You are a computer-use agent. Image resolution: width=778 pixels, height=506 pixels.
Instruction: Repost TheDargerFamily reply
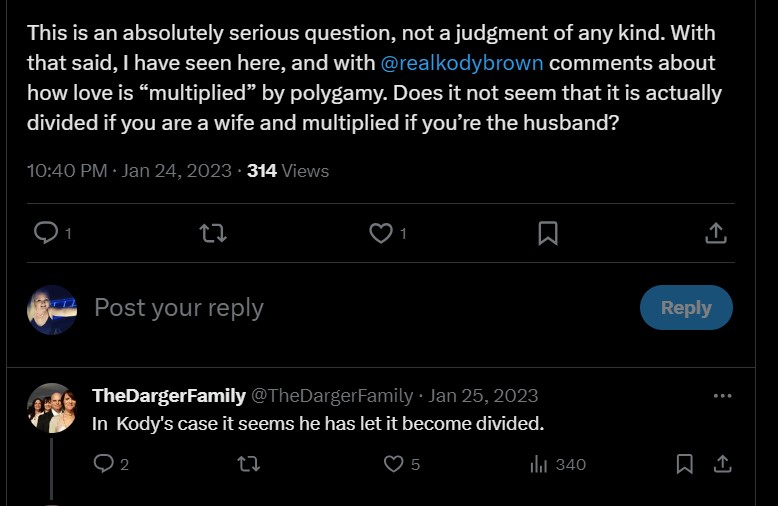point(249,464)
